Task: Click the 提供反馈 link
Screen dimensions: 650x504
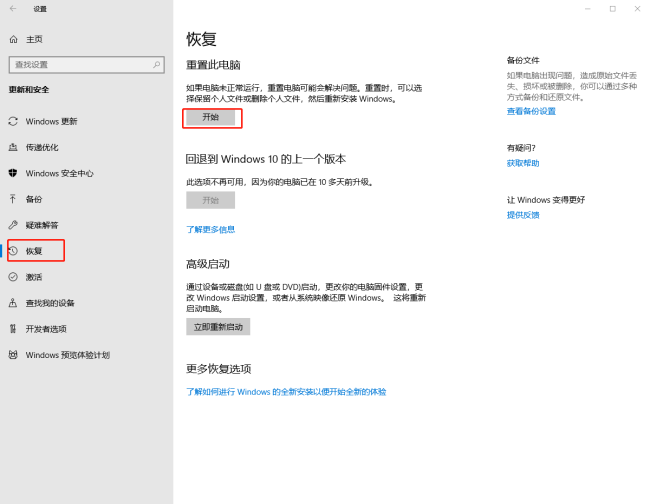Action: click(523, 215)
